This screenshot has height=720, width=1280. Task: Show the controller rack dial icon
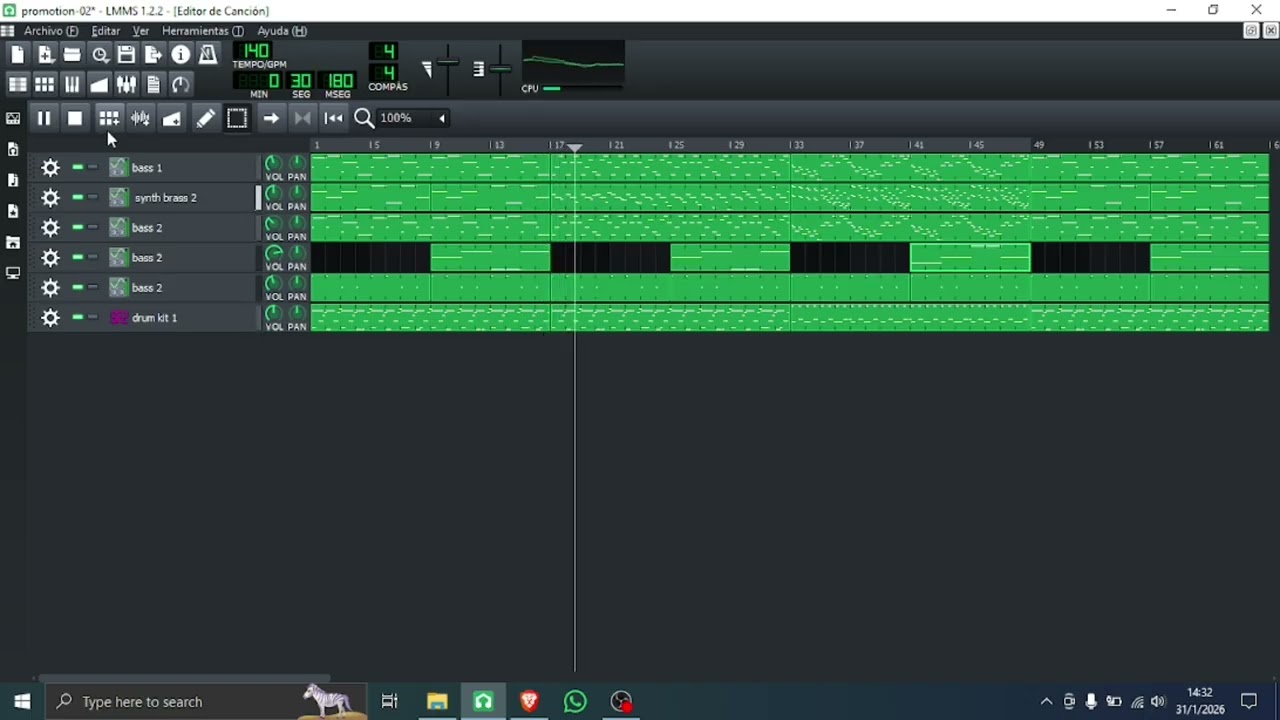point(180,85)
